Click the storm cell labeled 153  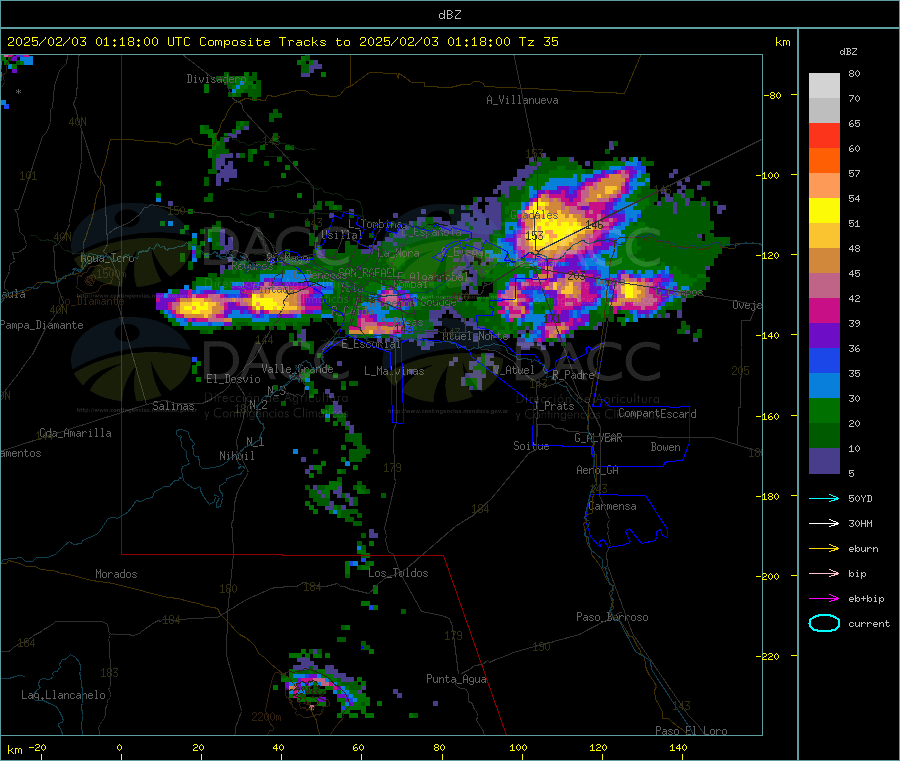pos(534,236)
